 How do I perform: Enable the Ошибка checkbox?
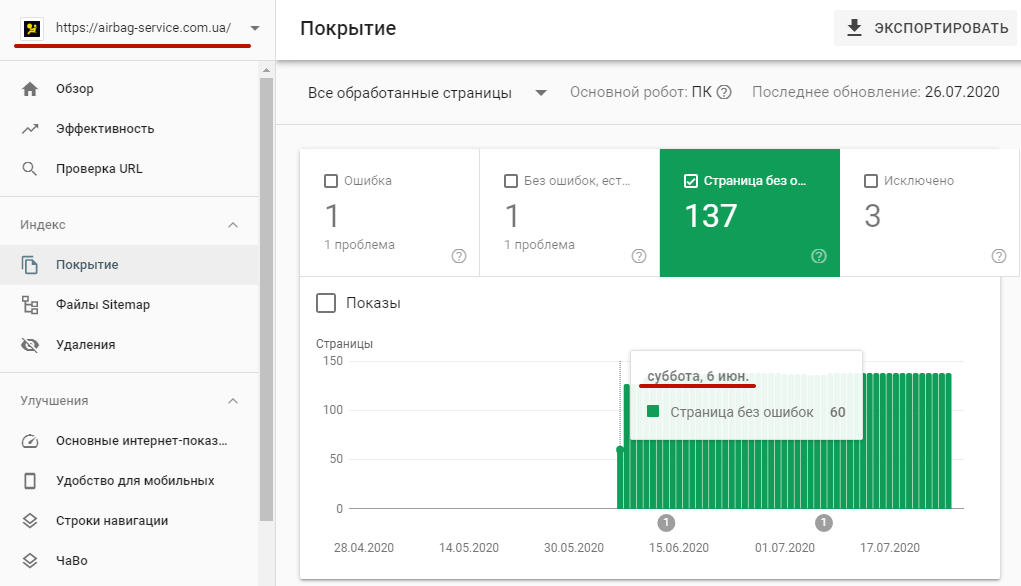point(331,181)
